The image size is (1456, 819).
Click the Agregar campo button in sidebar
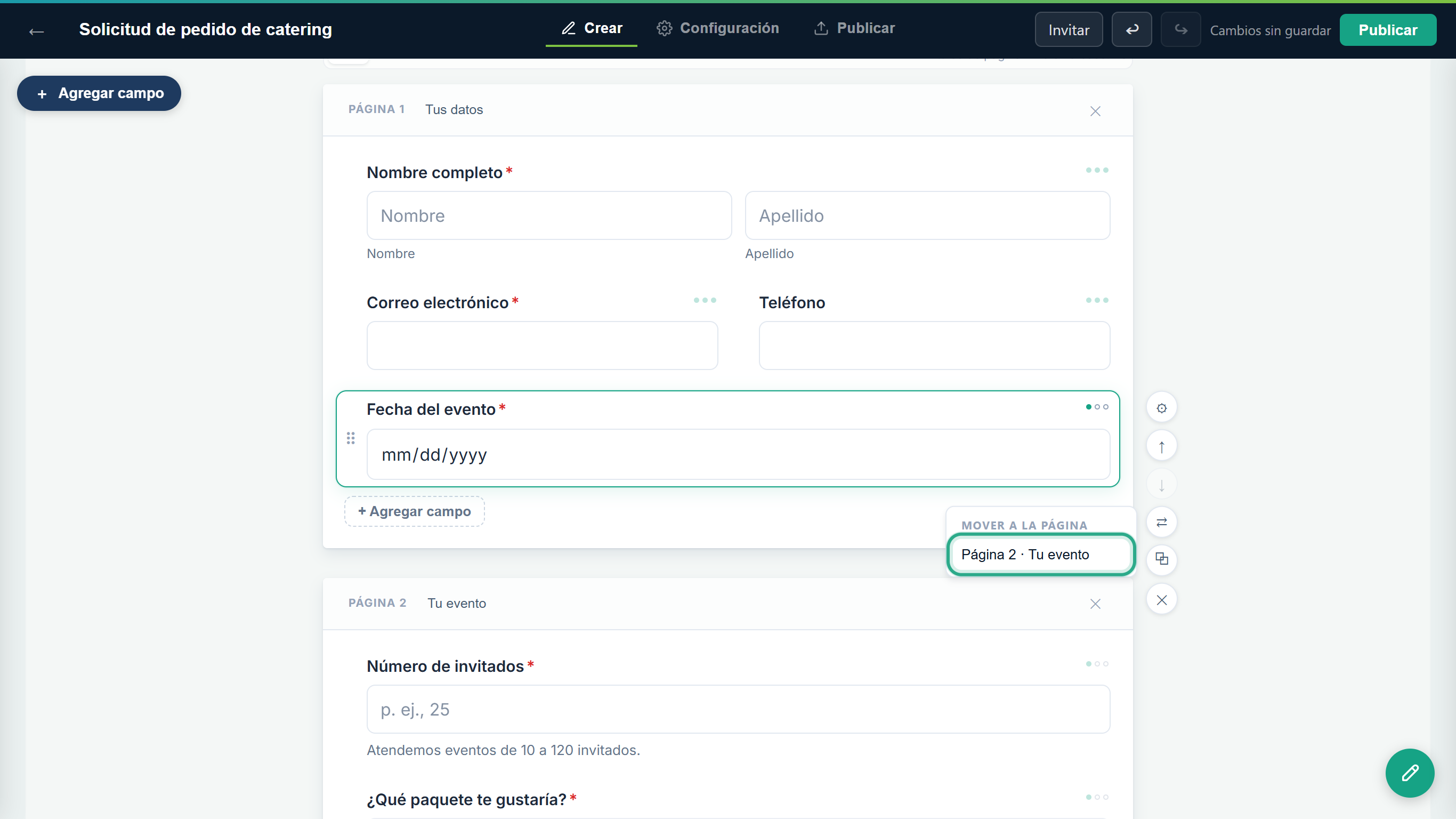click(99, 93)
